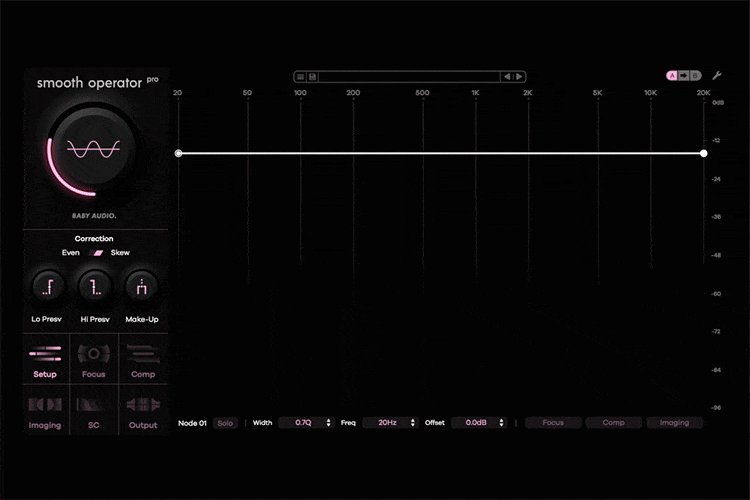Click the main smoothing knob

pyautogui.click(x=93, y=149)
